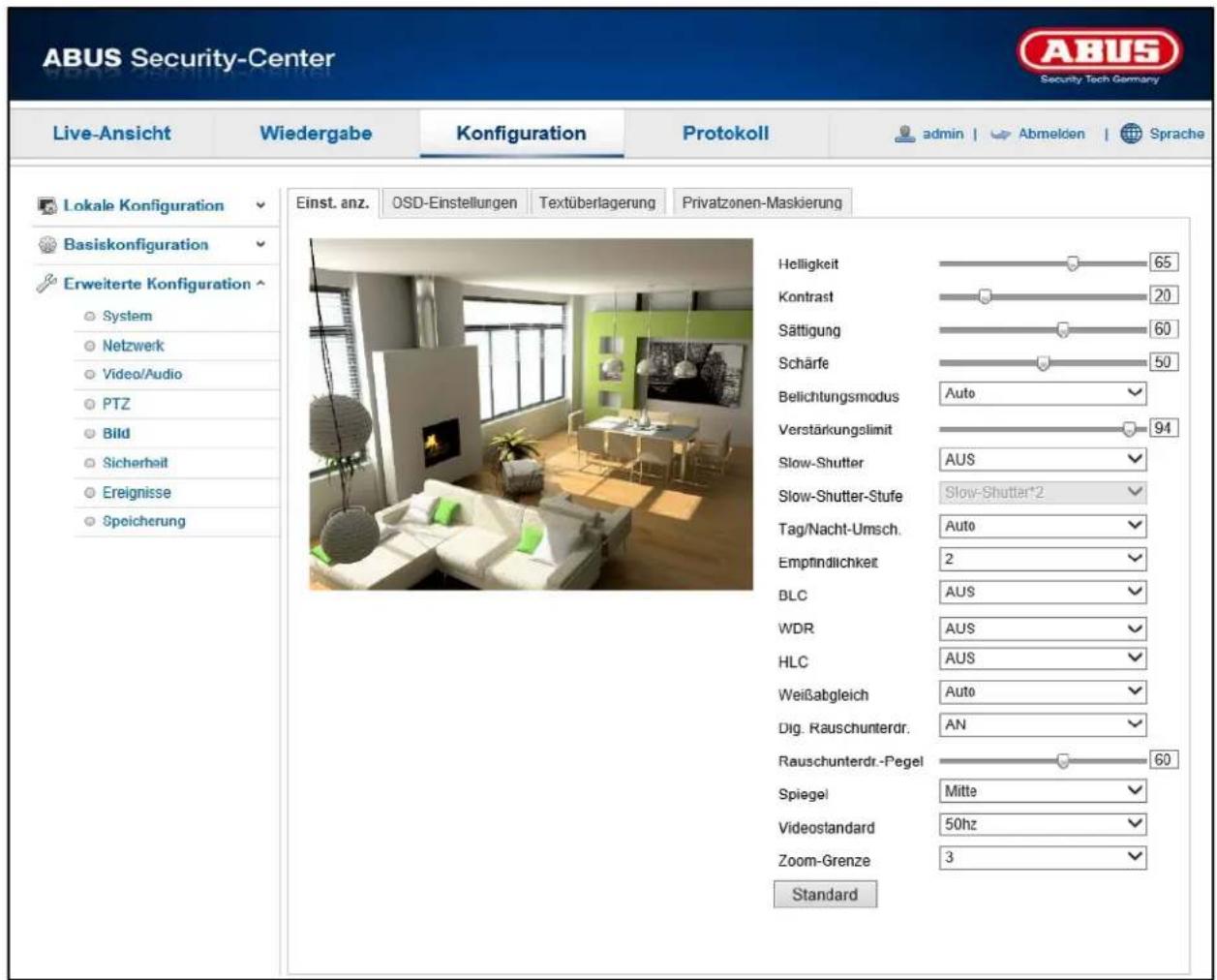Viewport: 1217px width, 980px height.
Task: Open the Dig. Rauschunterdr. dropdown
Action: [1043, 724]
